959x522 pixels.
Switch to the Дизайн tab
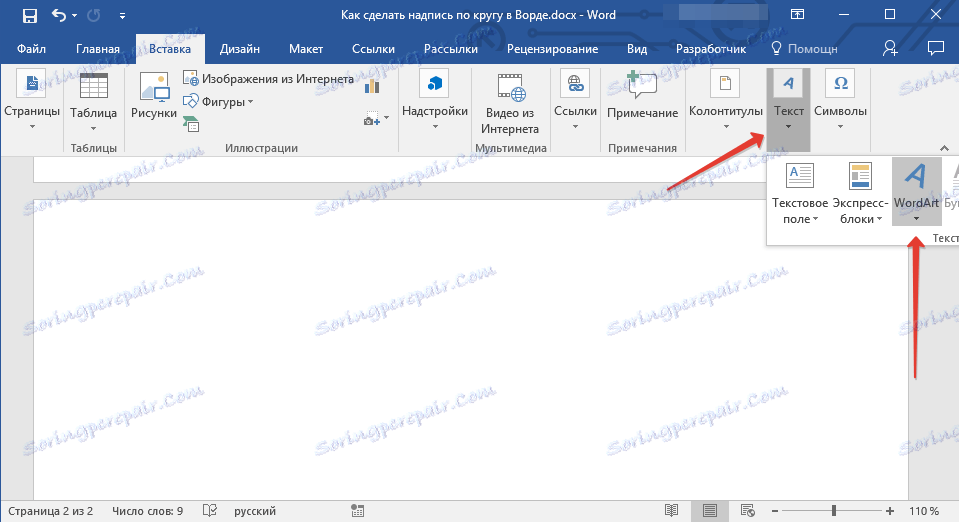pyautogui.click(x=240, y=49)
